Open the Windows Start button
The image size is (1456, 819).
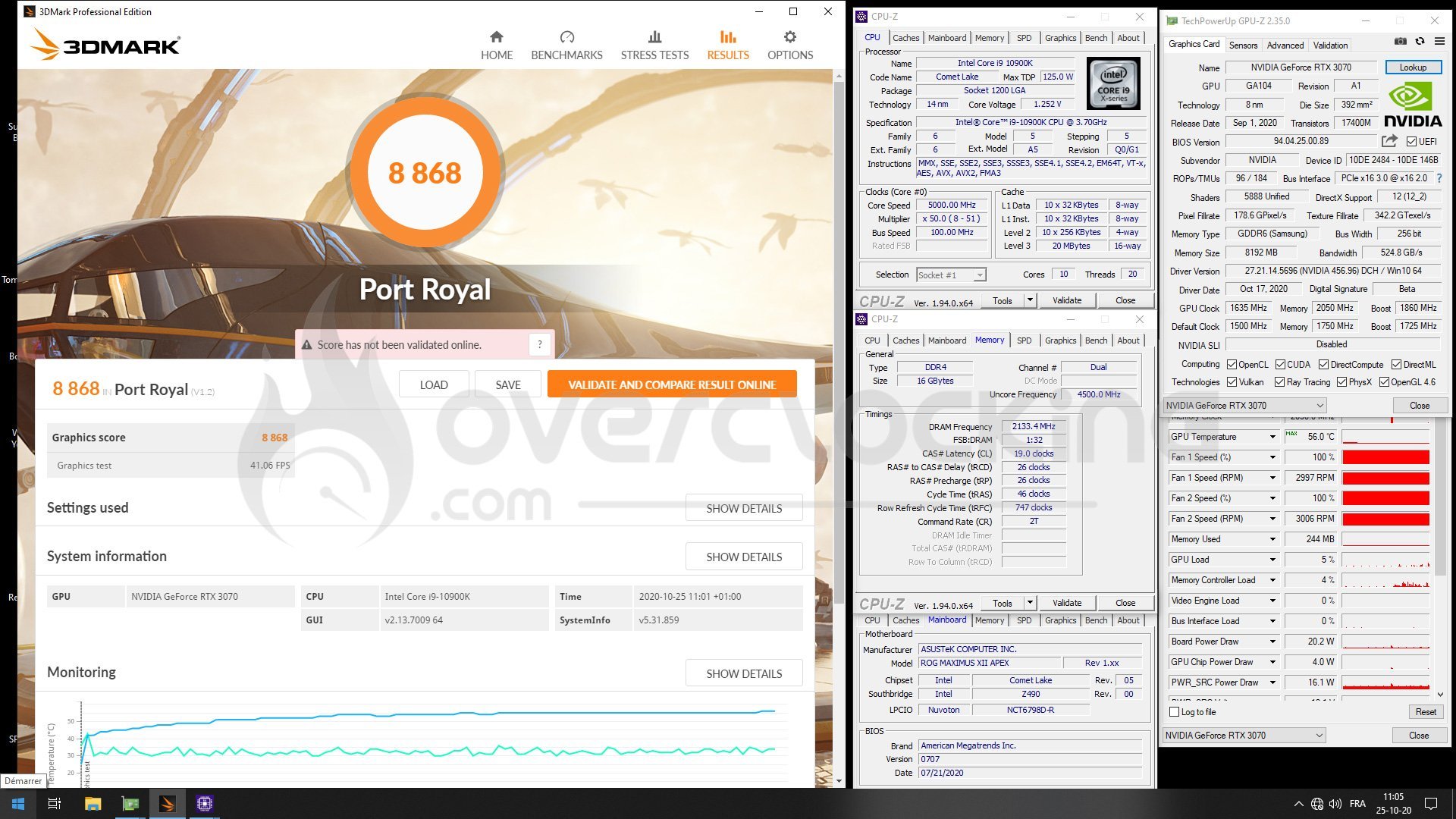coord(18,804)
